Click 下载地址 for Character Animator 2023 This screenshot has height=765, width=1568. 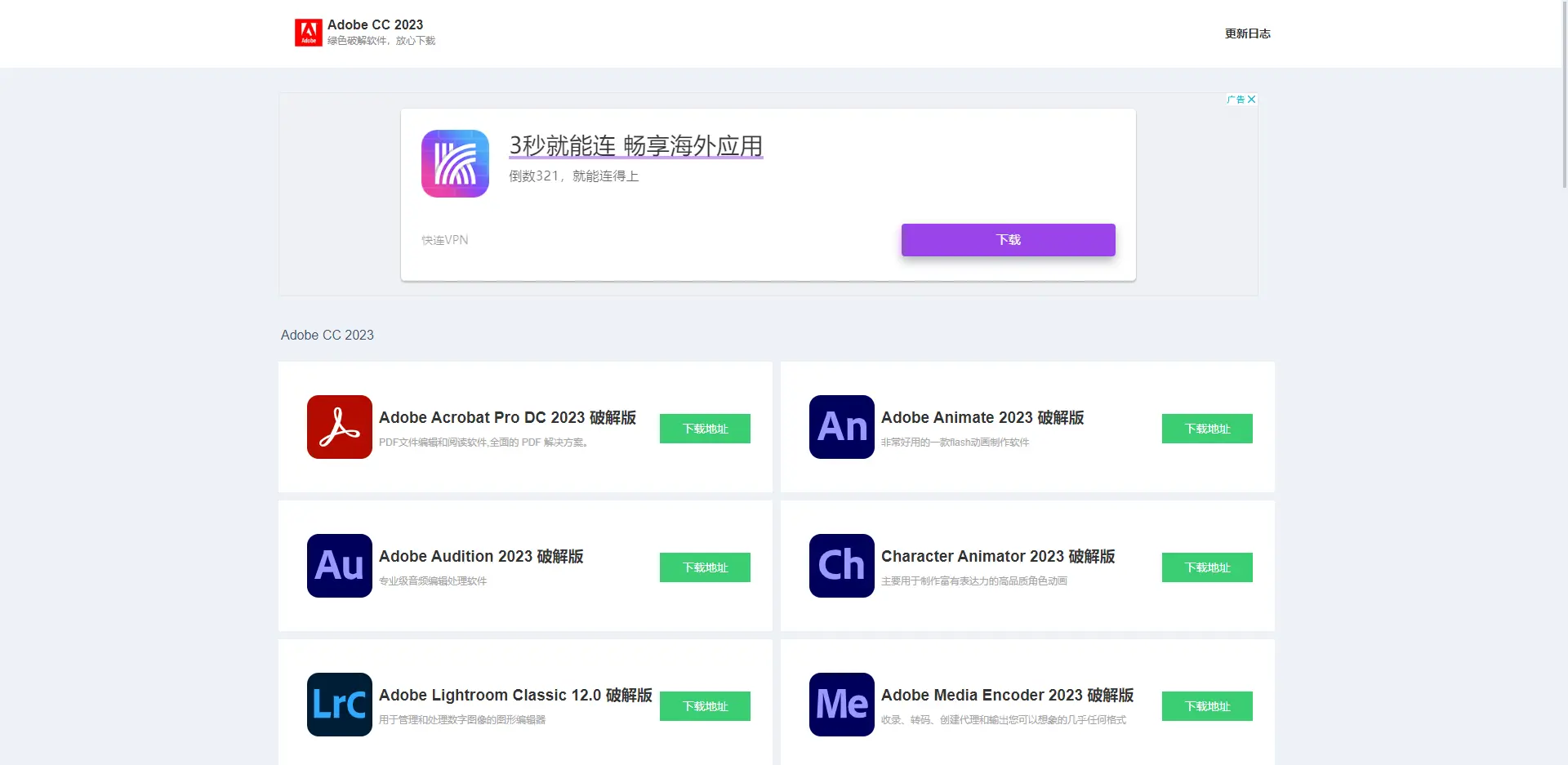pos(1207,567)
